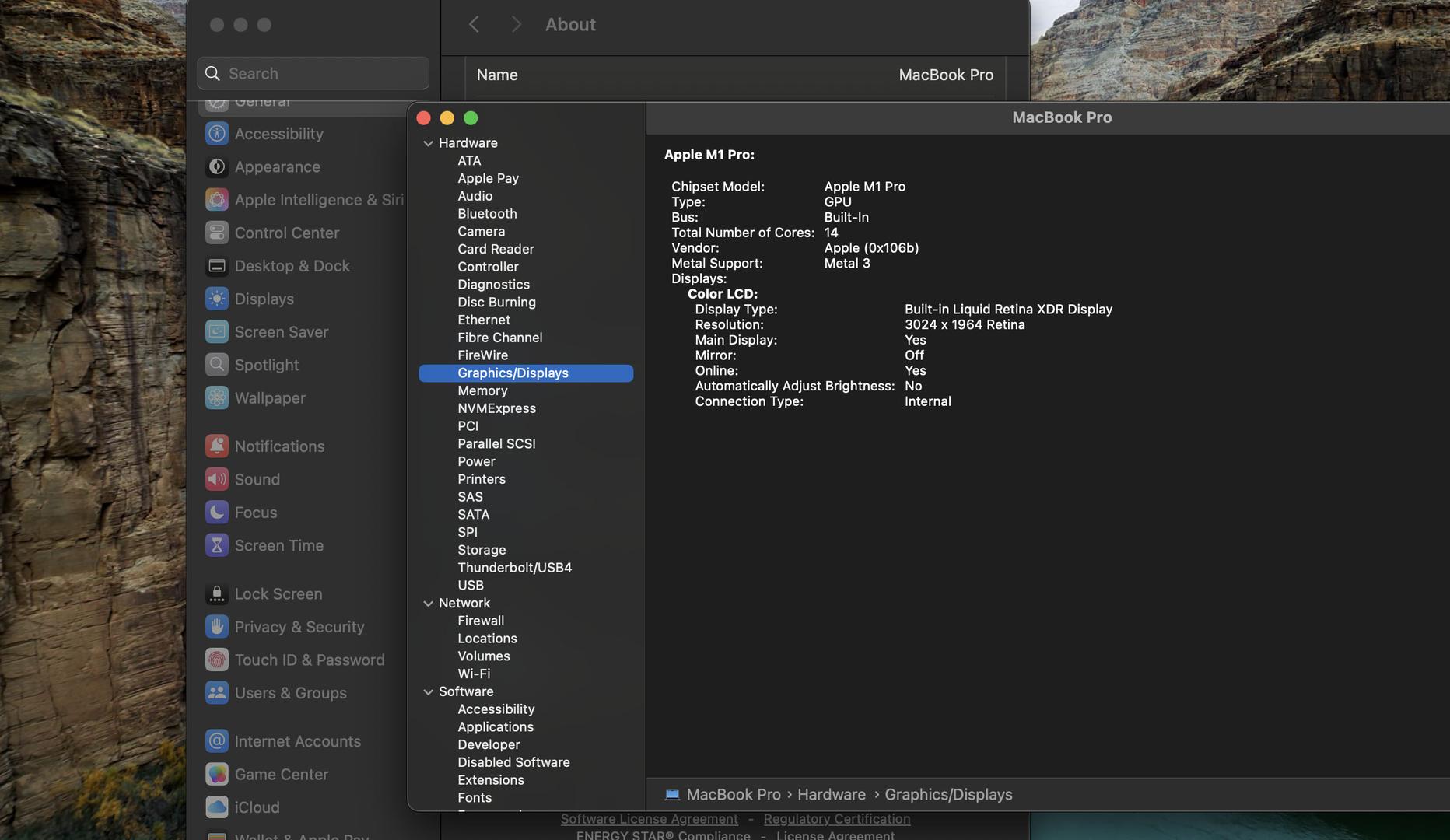Open Sound settings icon

[217, 479]
